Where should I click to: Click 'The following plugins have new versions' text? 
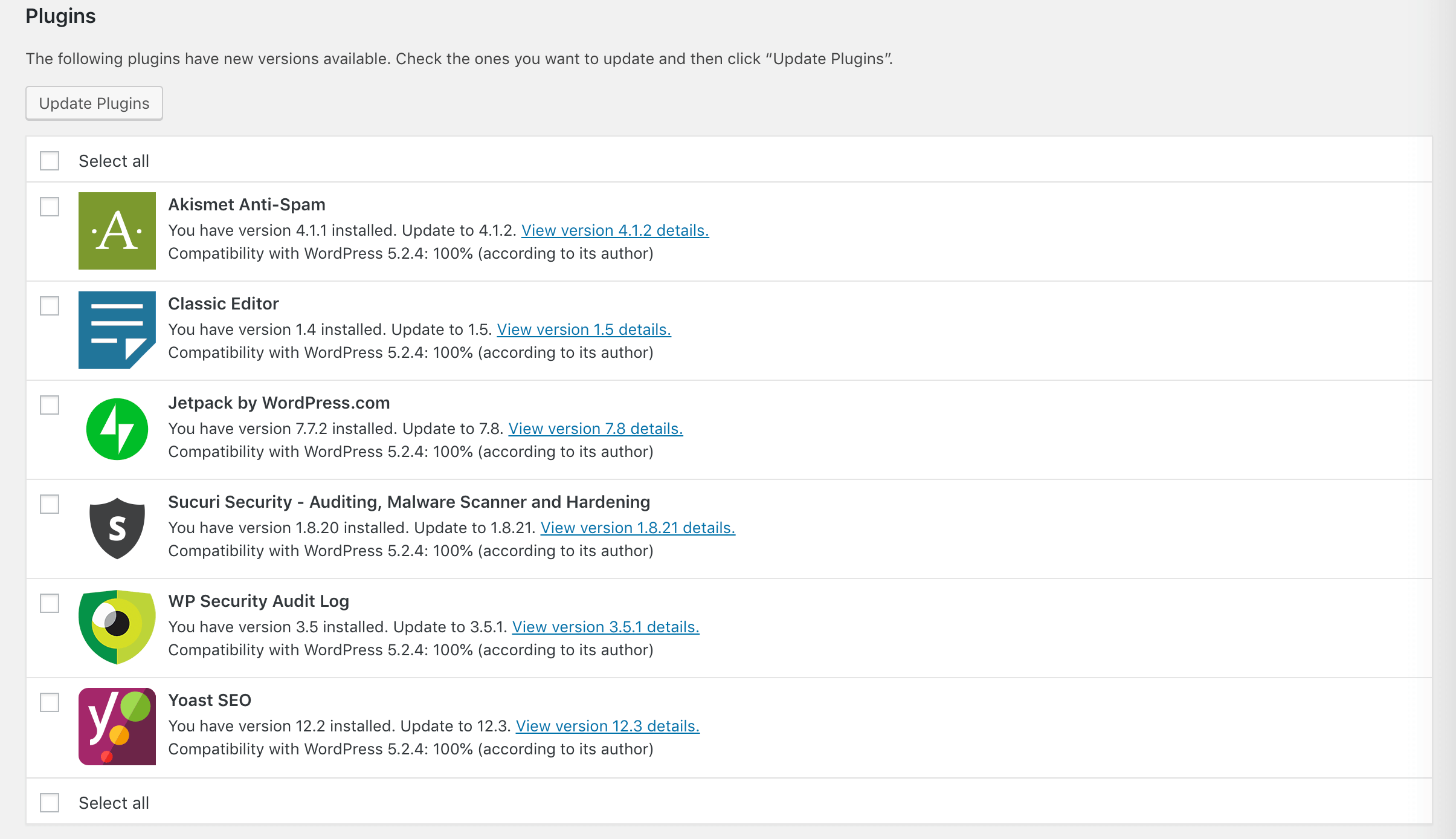pos(459,59)
